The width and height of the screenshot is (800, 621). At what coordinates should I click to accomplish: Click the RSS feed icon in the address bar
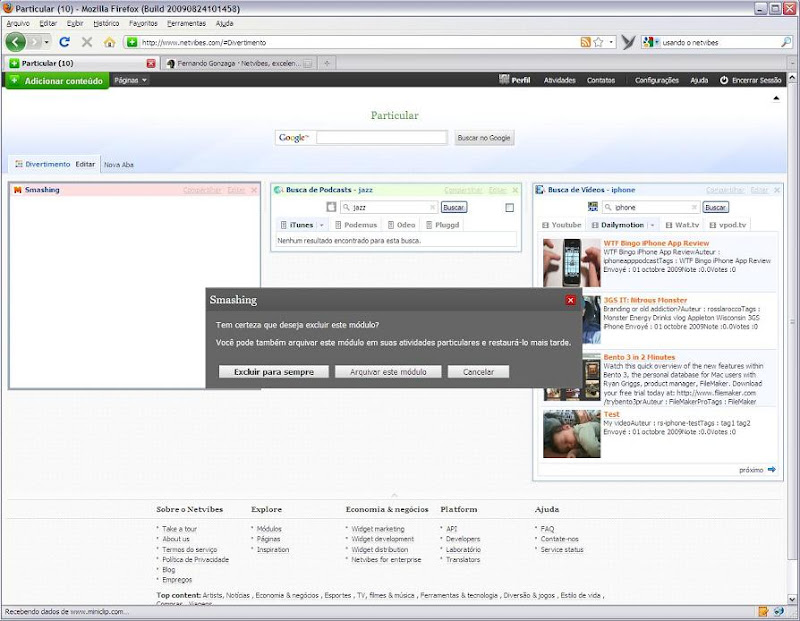[585, 42]
